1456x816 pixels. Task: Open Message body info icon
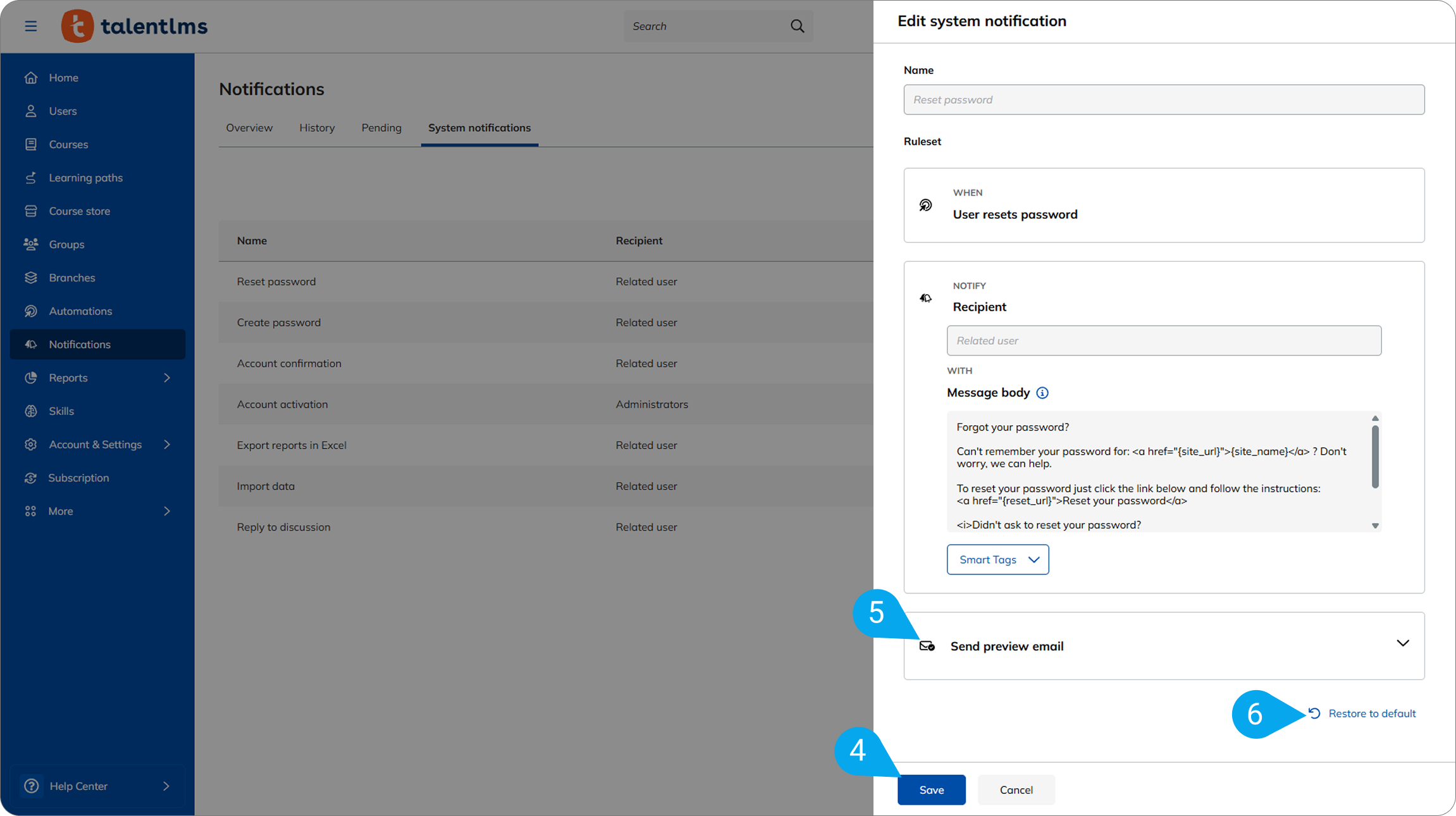click(1042, 393)
